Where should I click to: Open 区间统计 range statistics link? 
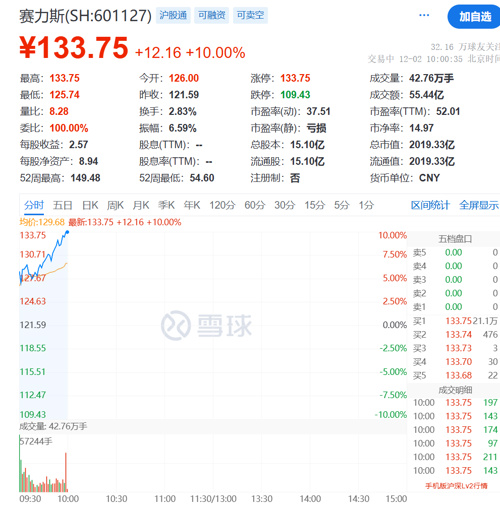coord(430,205)
